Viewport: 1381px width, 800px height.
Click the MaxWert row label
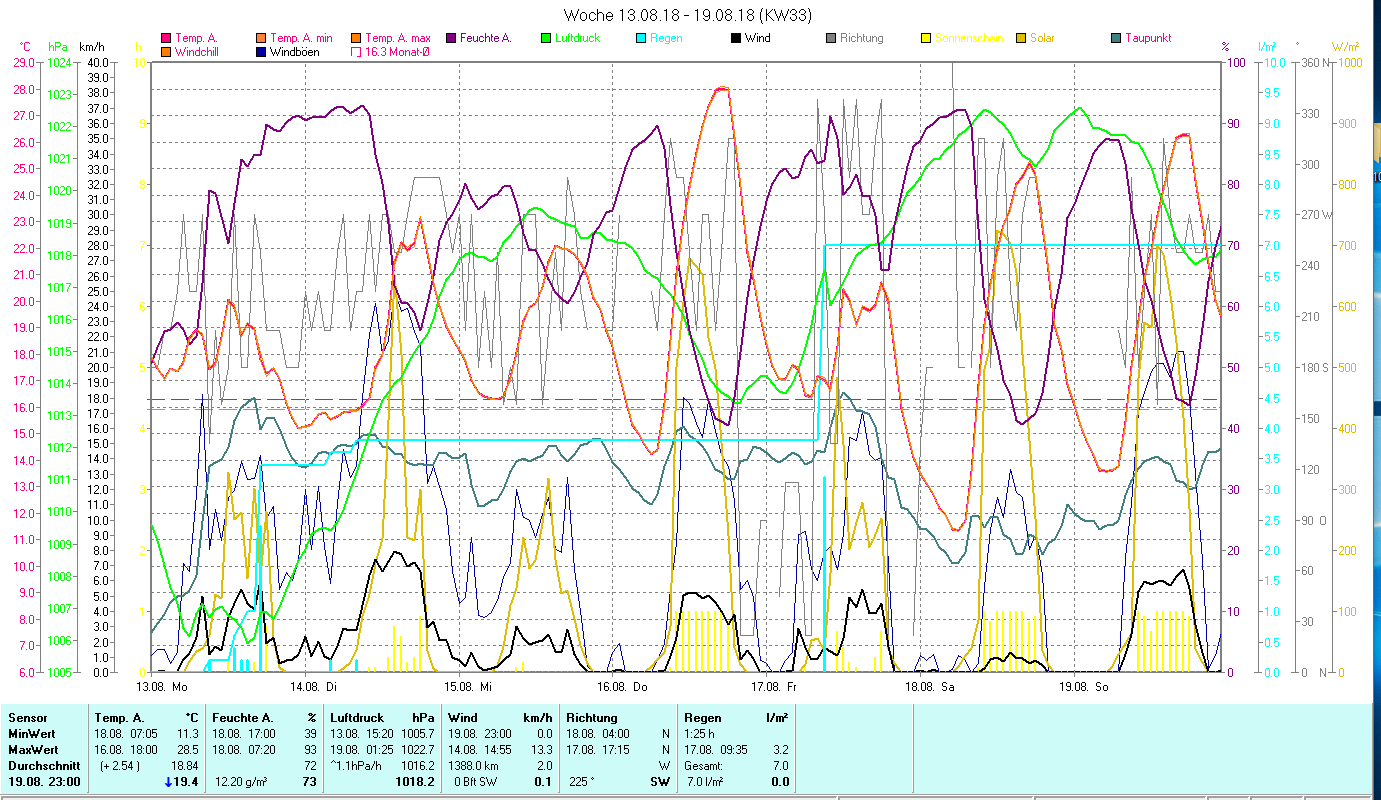(x=33, y=749)
